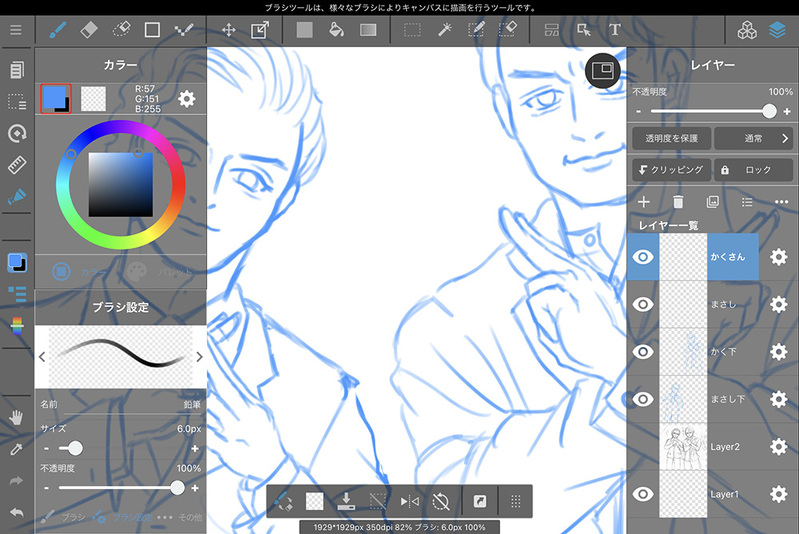Click the navigator window round button
799x534 pixels.
tap(603, 70)
